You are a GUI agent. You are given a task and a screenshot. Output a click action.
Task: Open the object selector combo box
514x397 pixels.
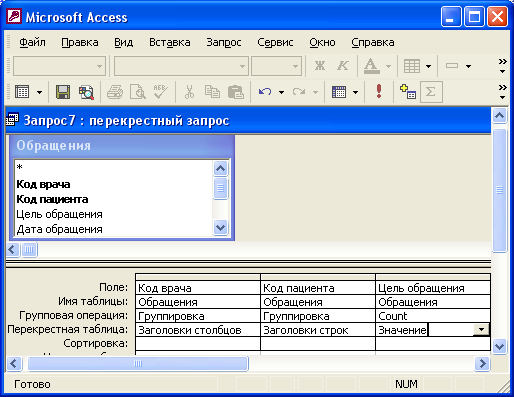[59, 66]
